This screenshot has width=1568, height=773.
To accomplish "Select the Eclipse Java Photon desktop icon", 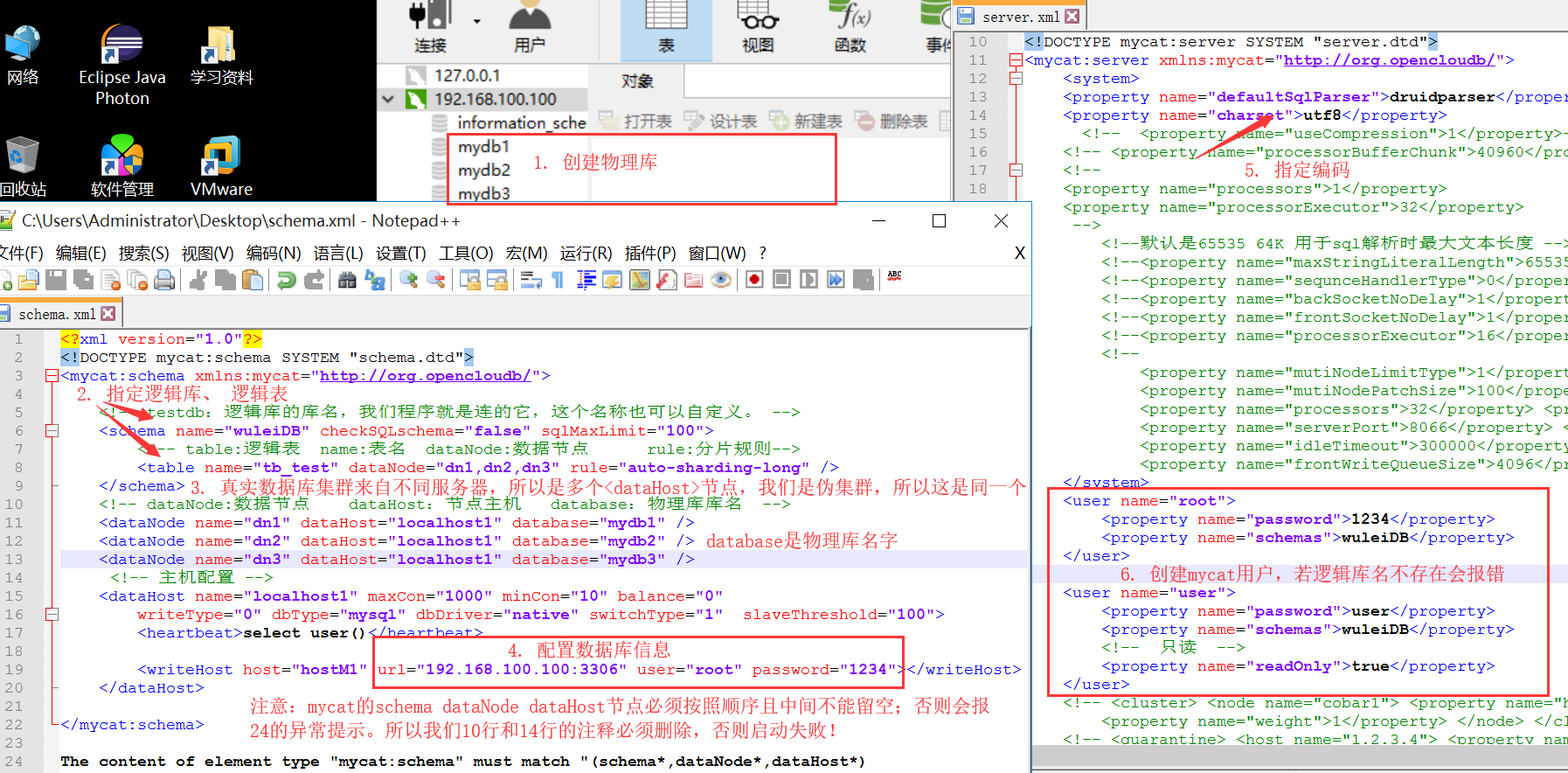I will 122,66.
